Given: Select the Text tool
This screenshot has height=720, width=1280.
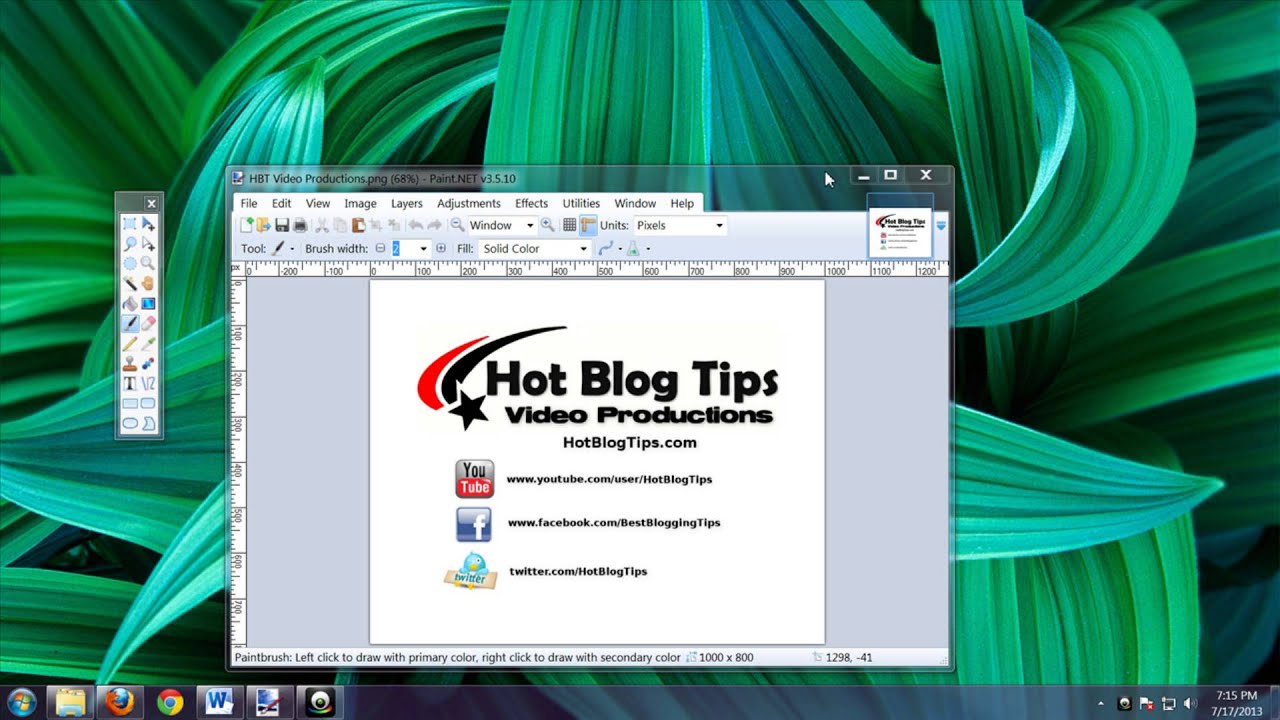Looking at the screenshot, I should (130, 384).
